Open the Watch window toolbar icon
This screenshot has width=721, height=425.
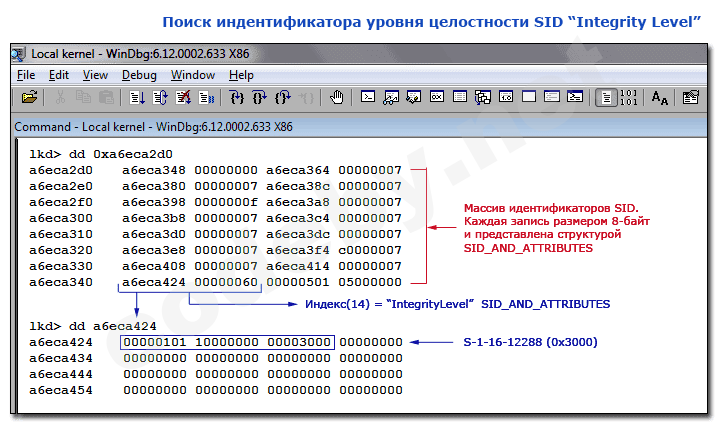(x=391, y=97)
